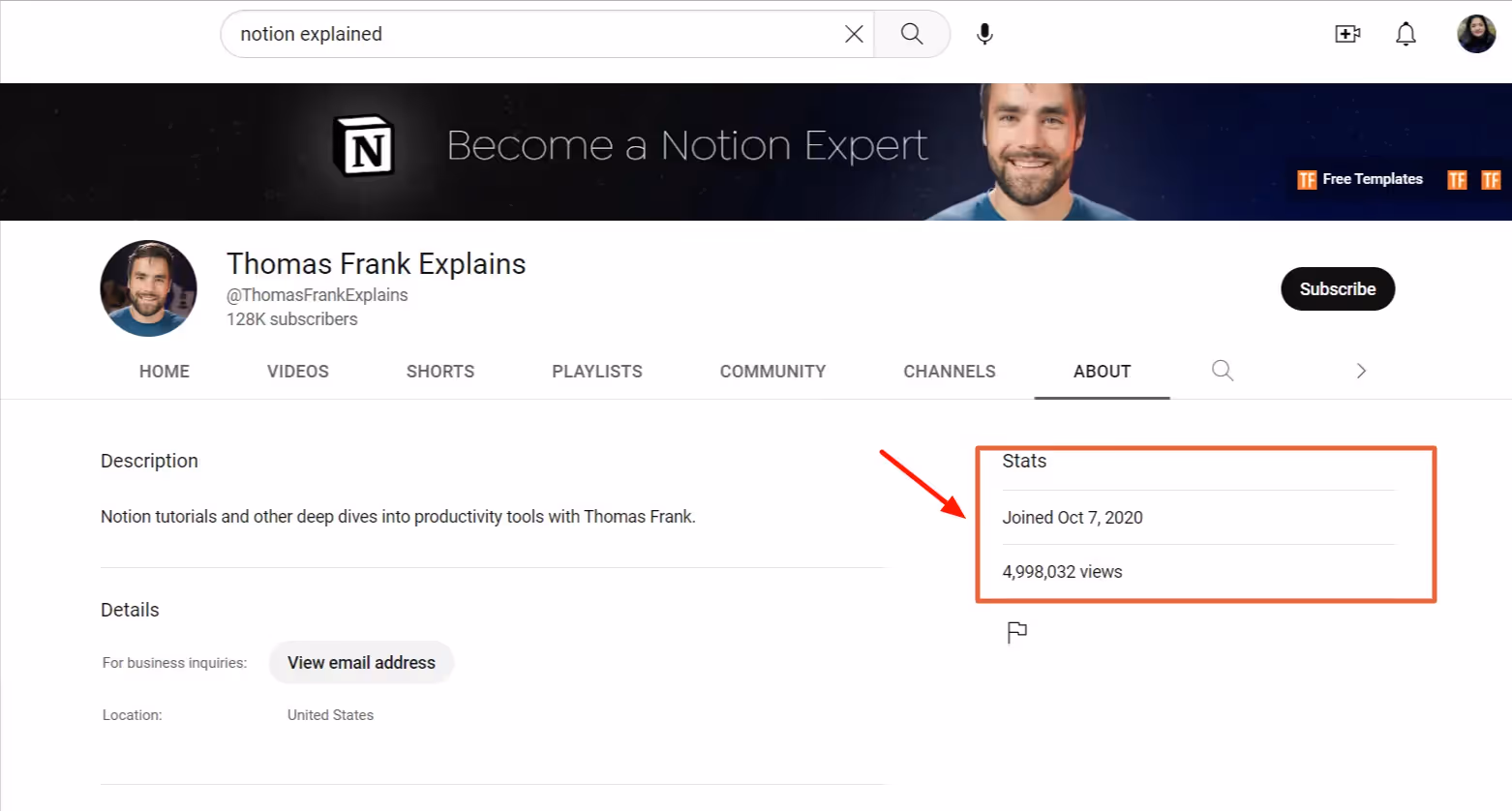Switch to the HOME tab
This screenshot has width=1512, height=811.
click(x=165, y=372)
